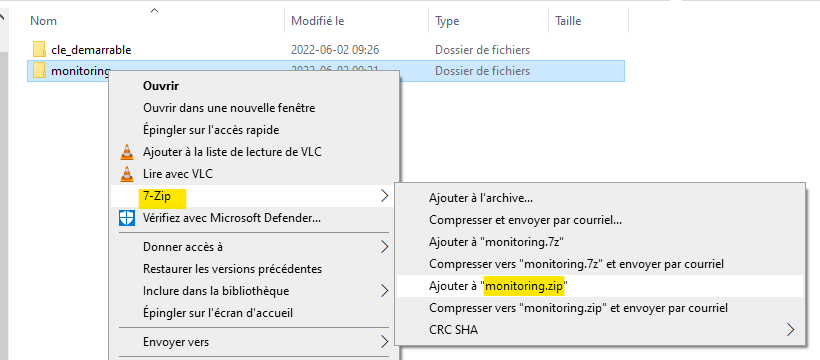Click the VLC cone beside Ajouter à la liste
This screenshot has width=820, height=360.
click(x=127, y=152)
